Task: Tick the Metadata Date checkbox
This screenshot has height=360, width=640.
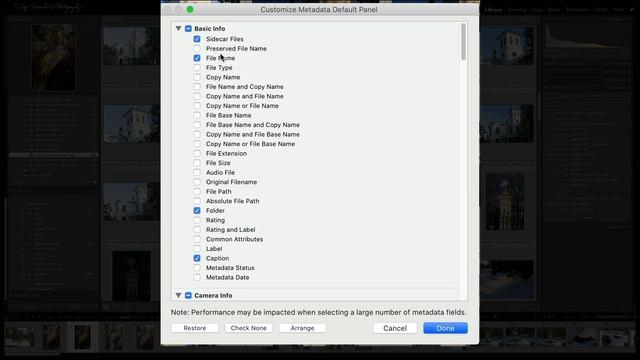Action: click(197, 277)
